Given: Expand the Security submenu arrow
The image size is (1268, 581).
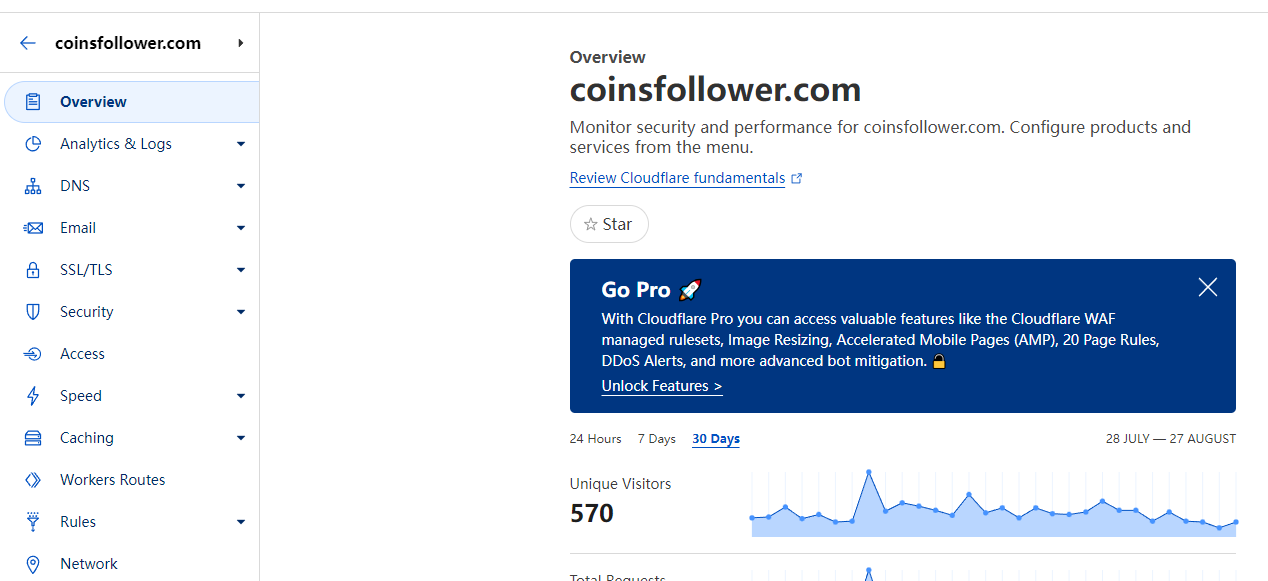Looking at the screenshot, I should (240, 312).
